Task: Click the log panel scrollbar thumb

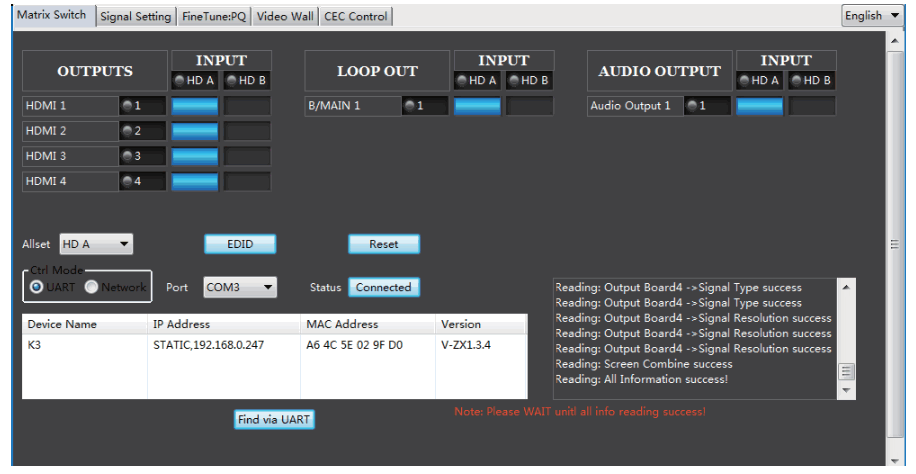Action: (x=846, y=371)
